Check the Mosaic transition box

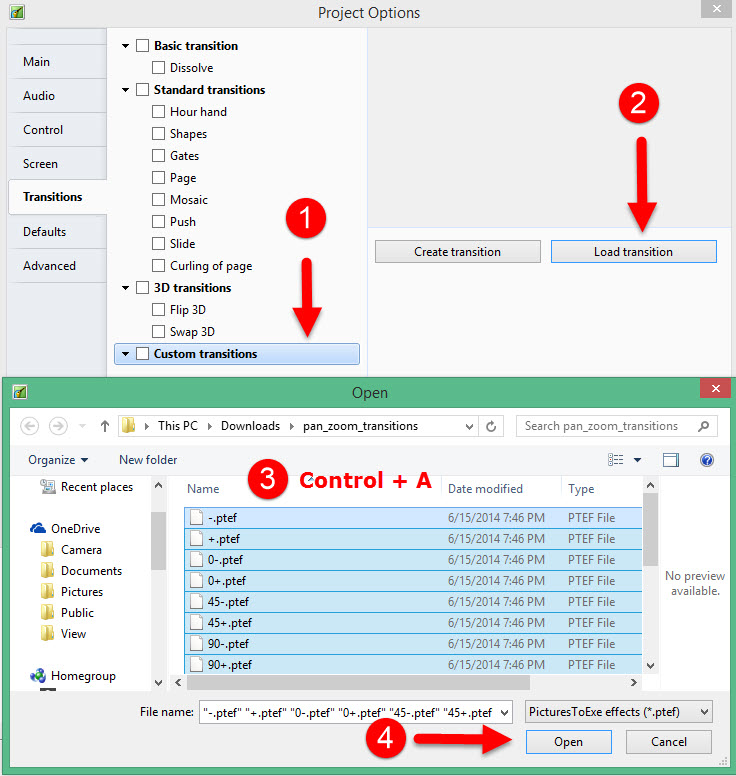[159, 200]
